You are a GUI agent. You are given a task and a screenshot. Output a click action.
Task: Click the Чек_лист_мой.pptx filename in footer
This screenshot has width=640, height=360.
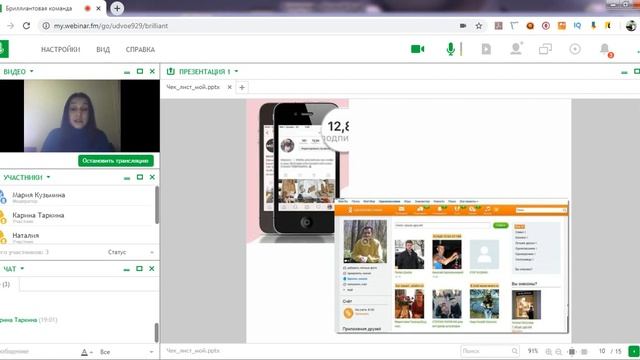193,351
